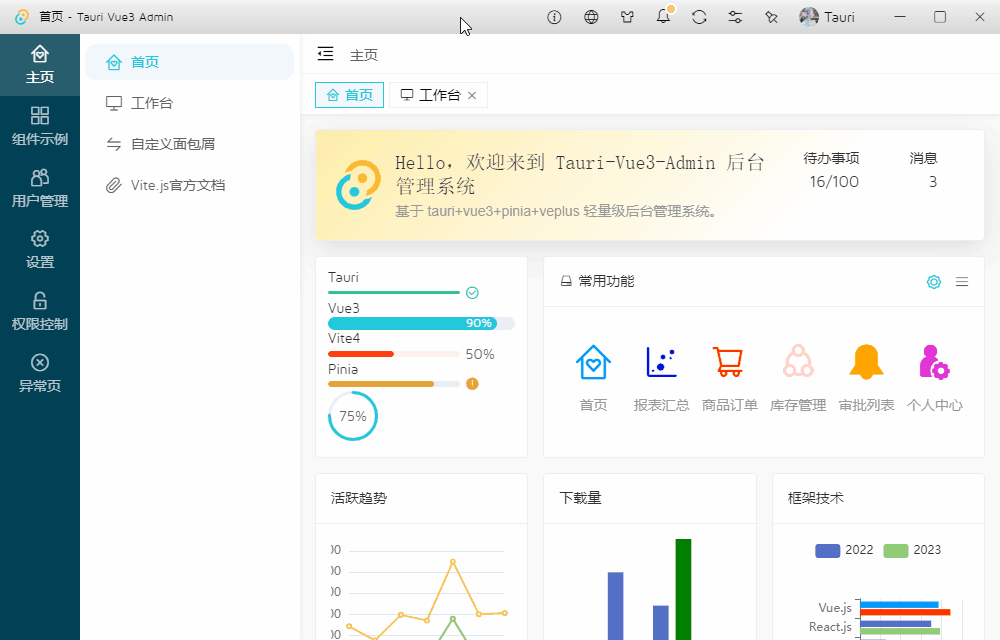
Task: Expand the 权限控制 sidebar menu
Action: point(40,312)
